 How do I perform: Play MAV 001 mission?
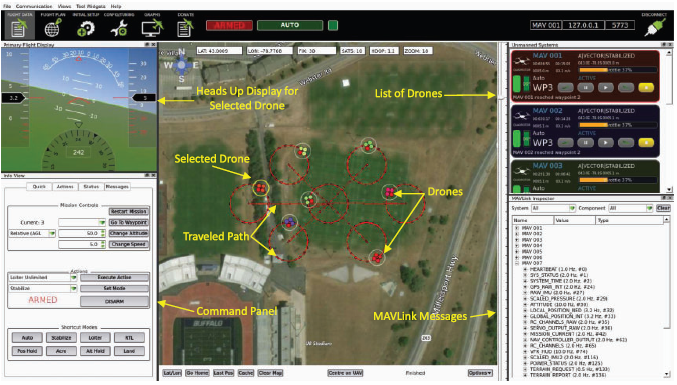click(606, 88)
